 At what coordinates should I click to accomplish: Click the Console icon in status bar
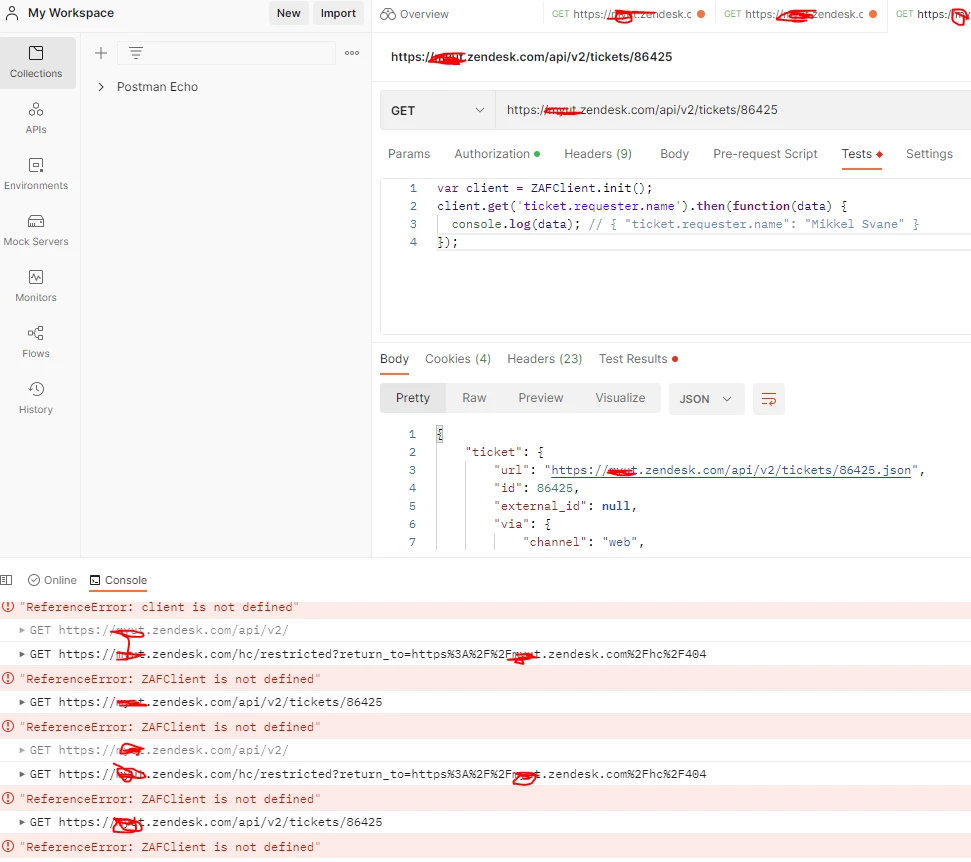click(x=95, y=580)
